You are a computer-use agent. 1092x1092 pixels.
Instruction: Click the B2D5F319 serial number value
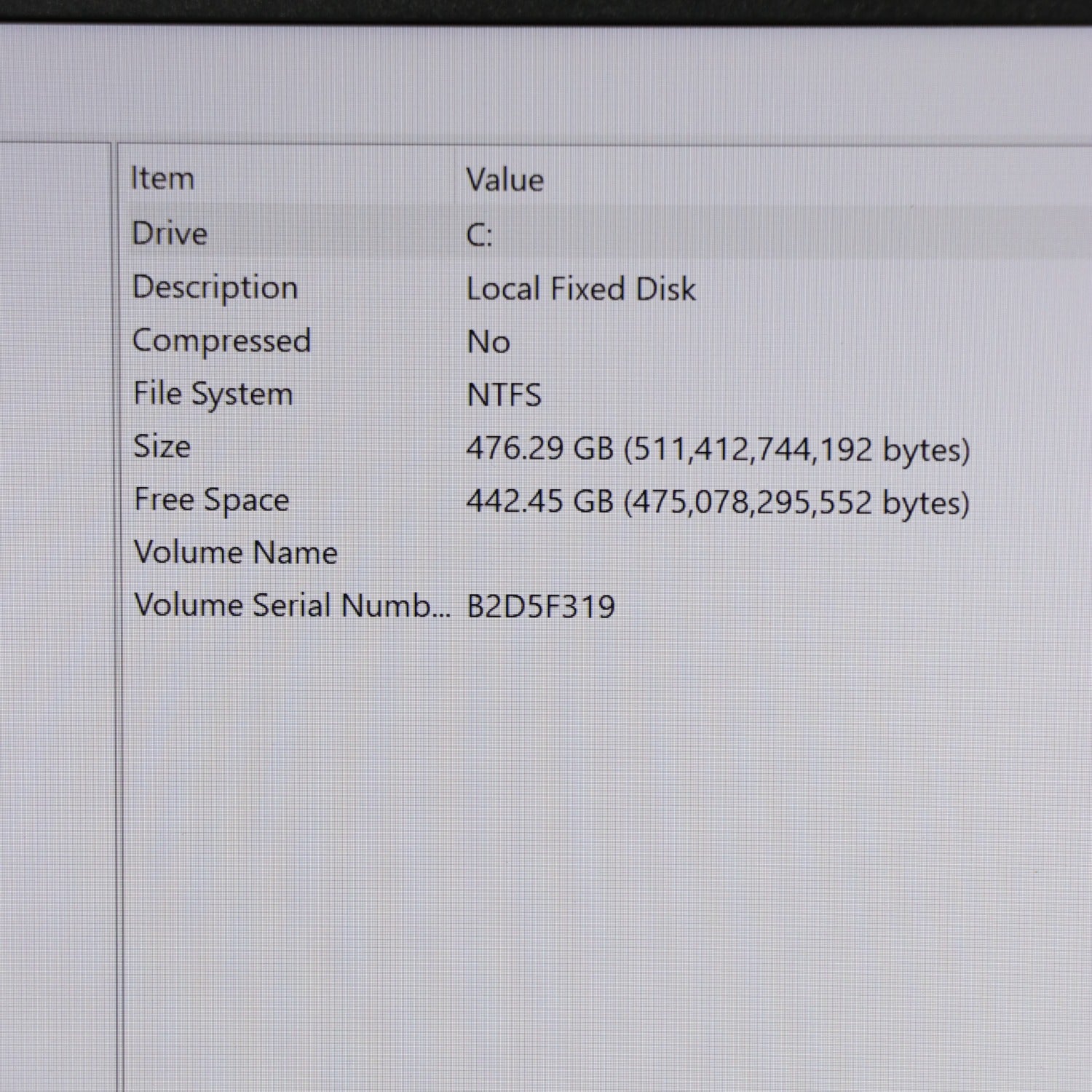pos(540,606)
